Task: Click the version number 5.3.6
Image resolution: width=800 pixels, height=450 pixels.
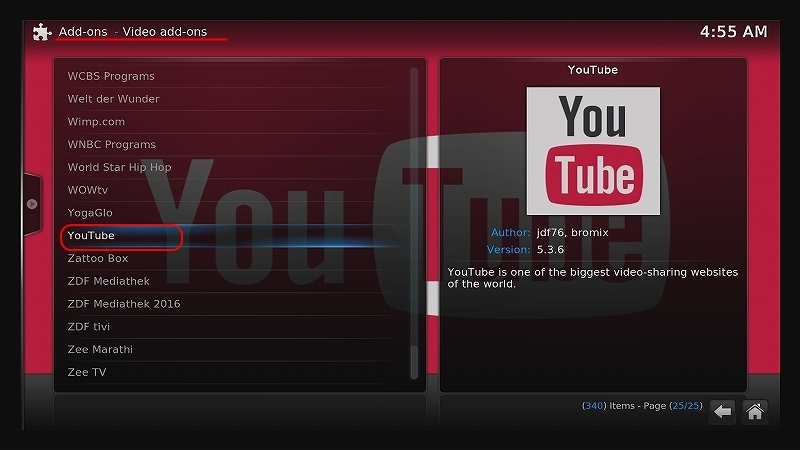Action: tap(550, 249)
